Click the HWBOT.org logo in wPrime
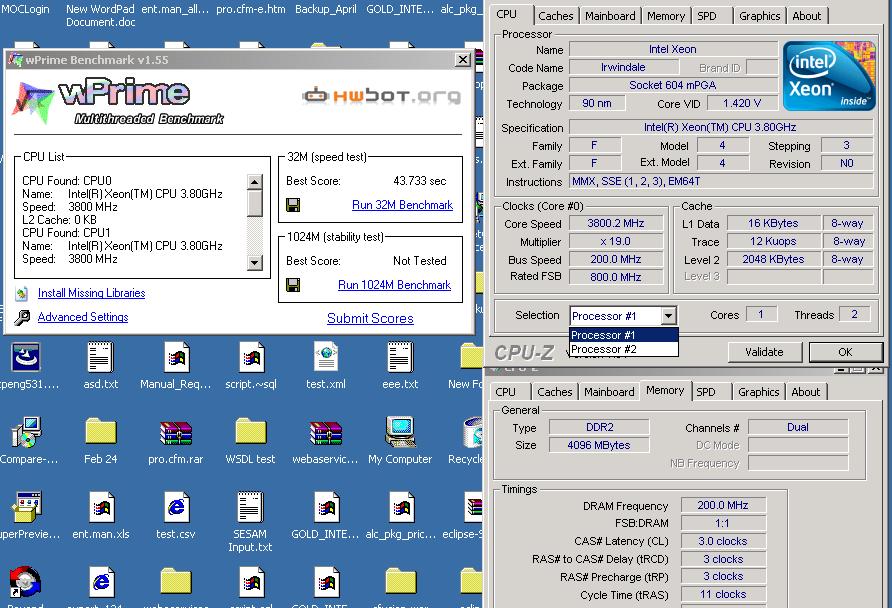This screenshot has width=892, height=608. pos(381,96)
